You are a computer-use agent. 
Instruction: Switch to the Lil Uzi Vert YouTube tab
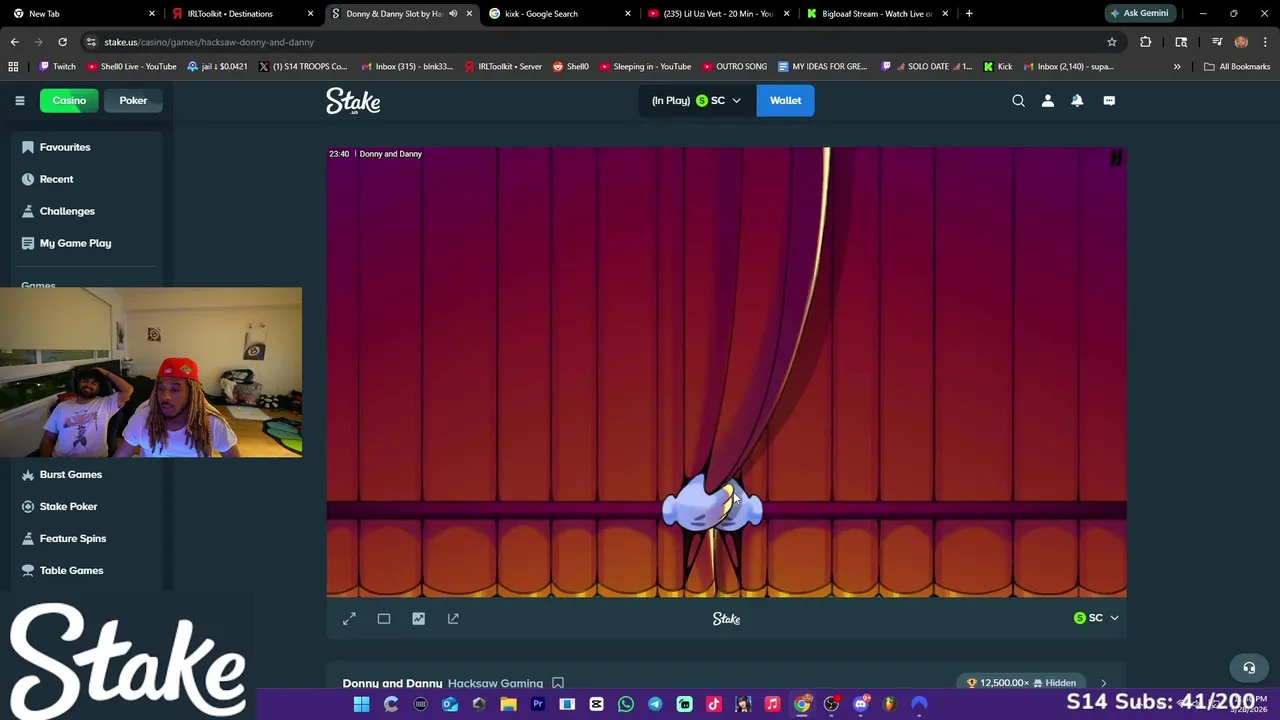coord(719,14)
